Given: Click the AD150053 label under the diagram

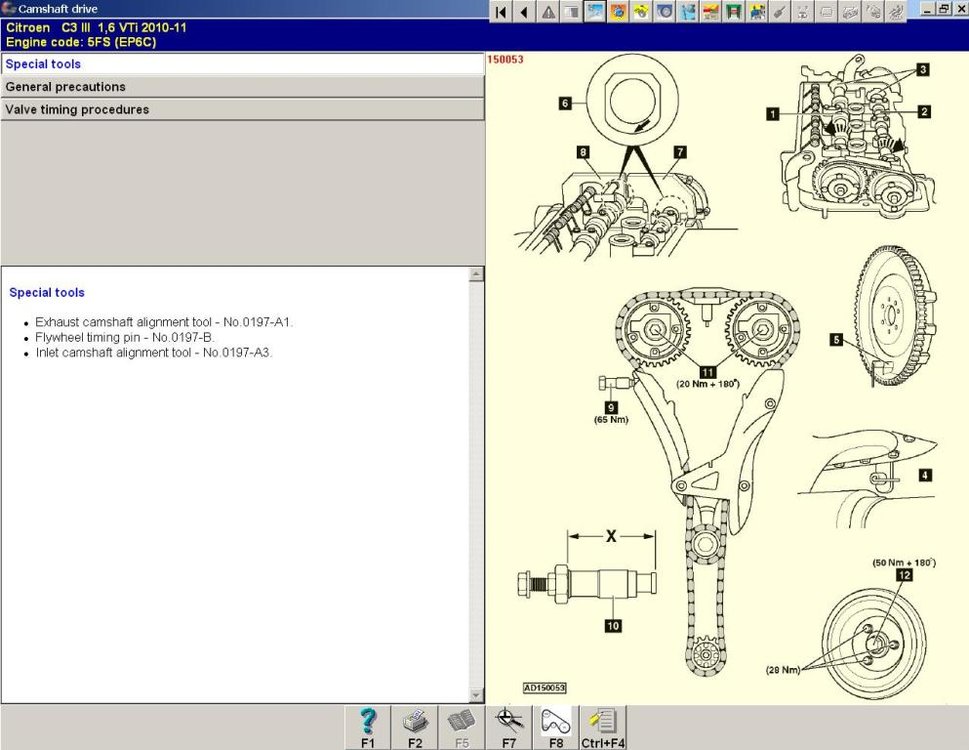Looking at the screenshot, I should [x=544, y=688].
